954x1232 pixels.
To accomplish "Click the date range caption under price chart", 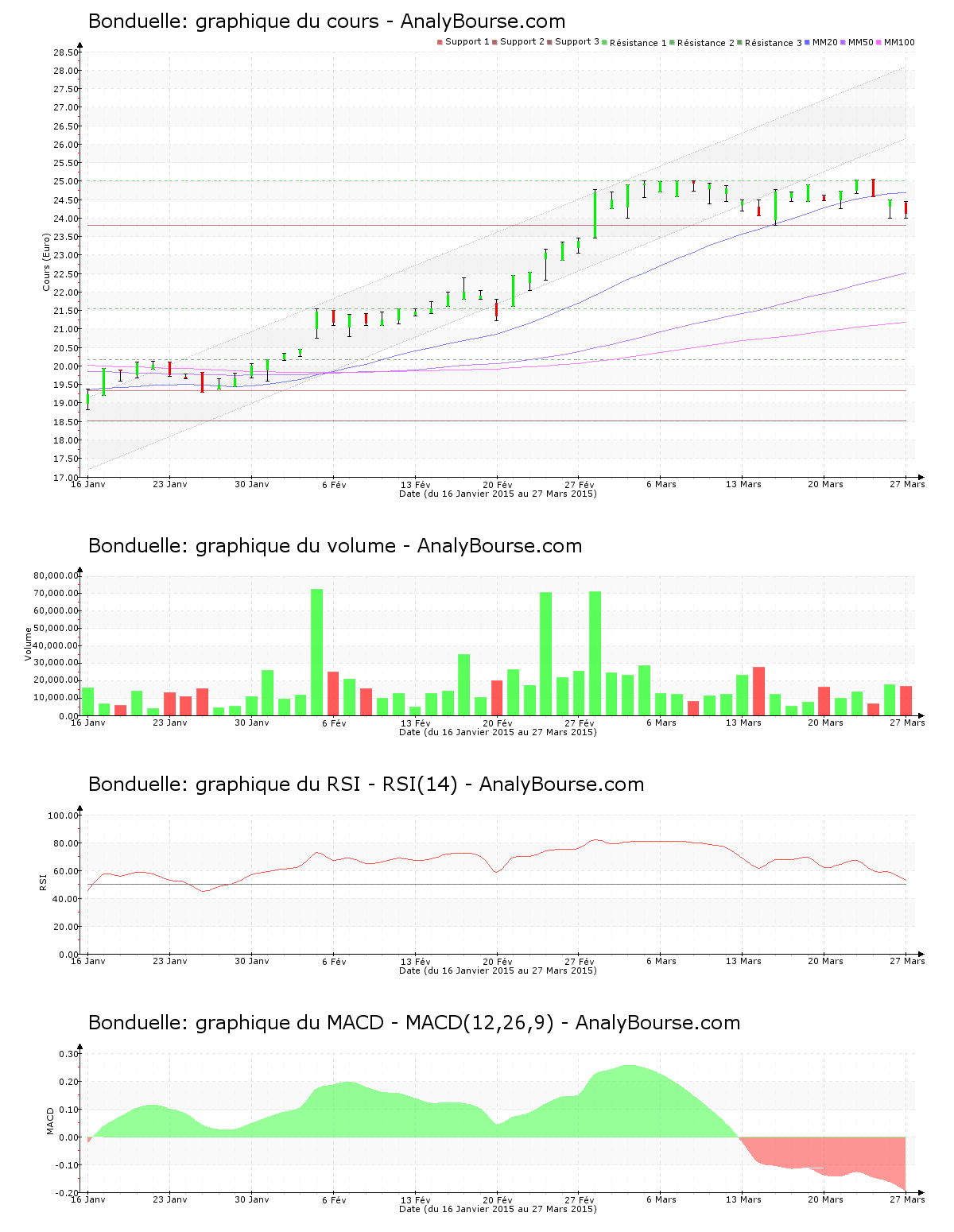I will [498, 494].
